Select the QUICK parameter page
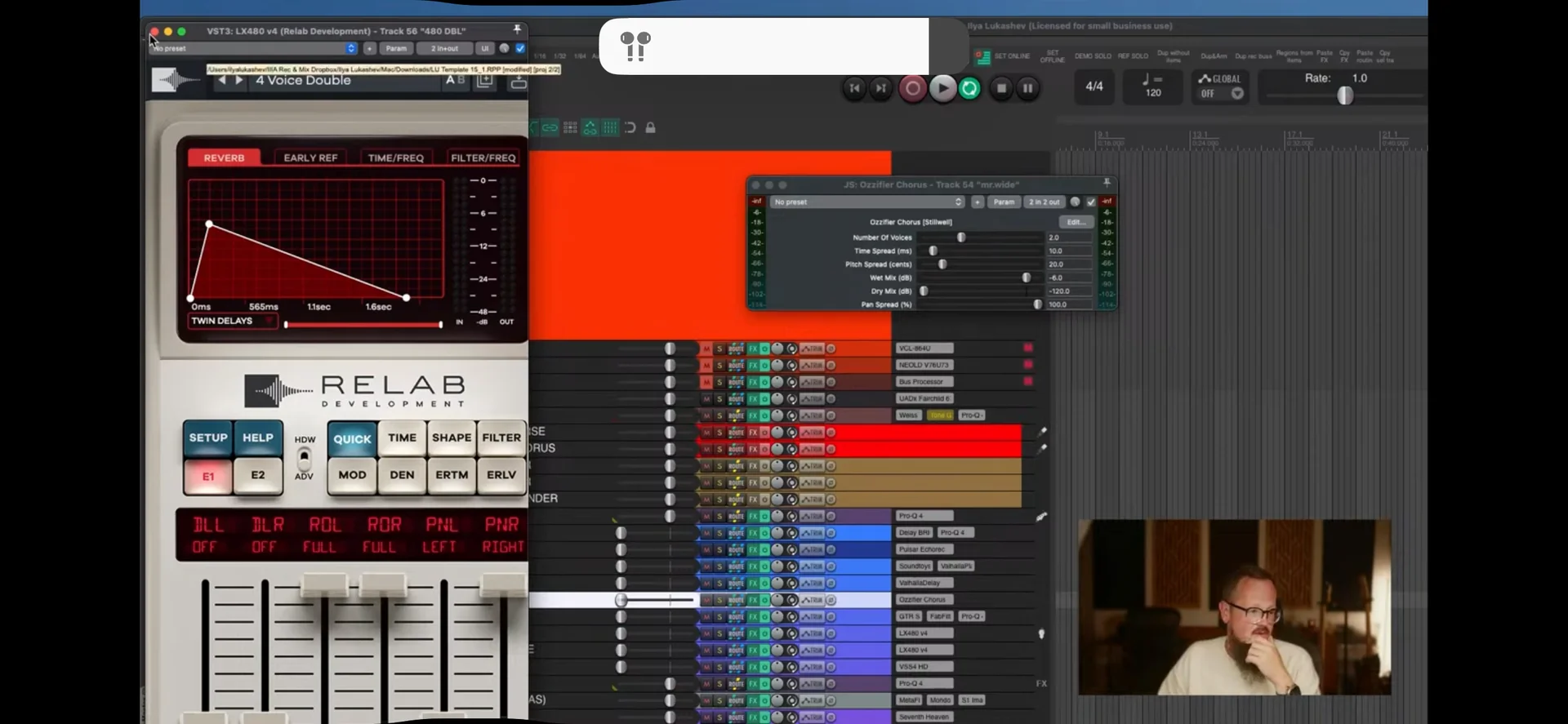1568x724 pixels. pyautogui.click(x=352, y=439)
